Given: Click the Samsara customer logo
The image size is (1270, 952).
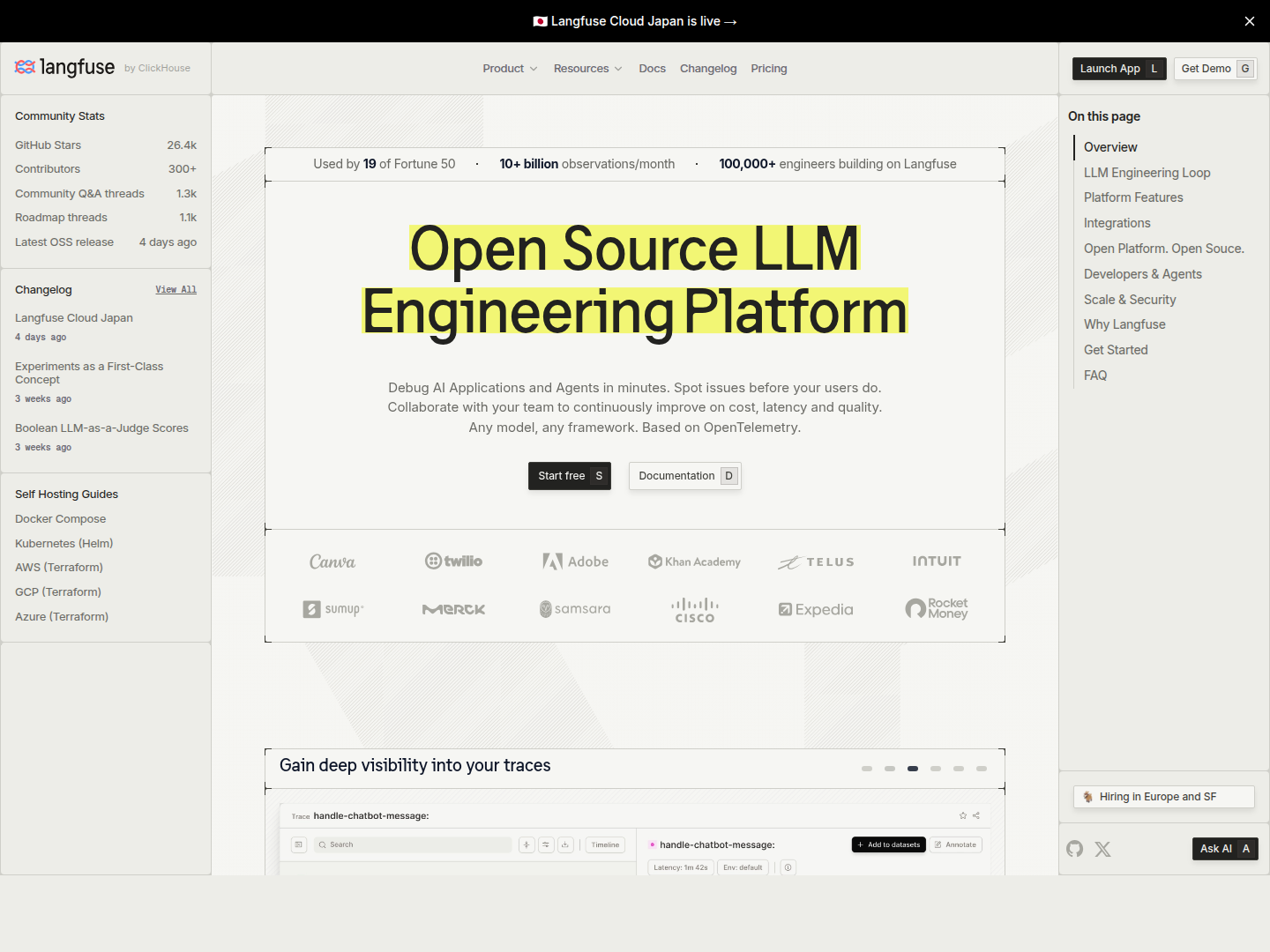Looking at the screenshot, I should [576, 609].
